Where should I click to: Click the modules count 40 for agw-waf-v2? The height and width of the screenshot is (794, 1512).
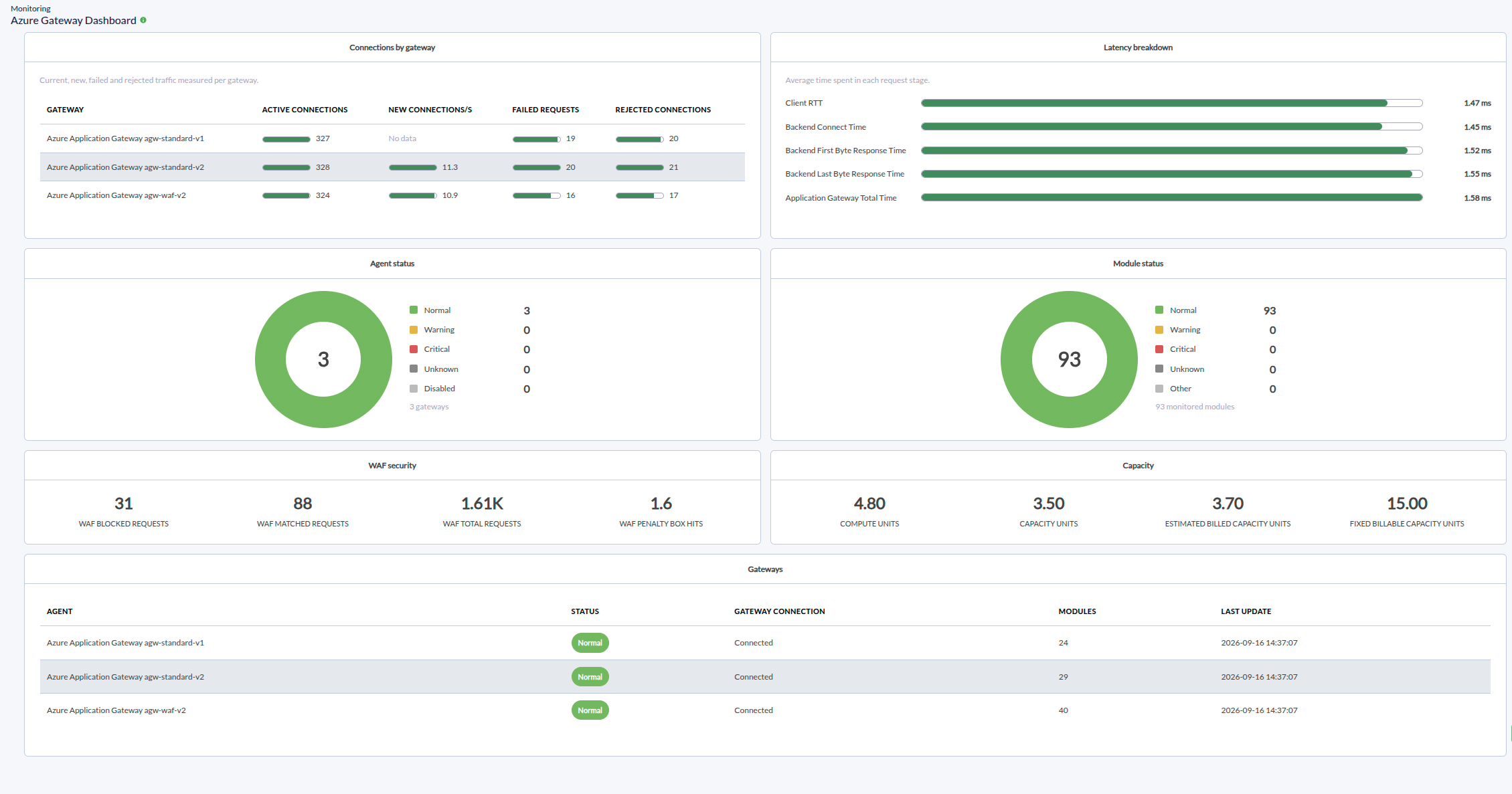coord(1063,710)
